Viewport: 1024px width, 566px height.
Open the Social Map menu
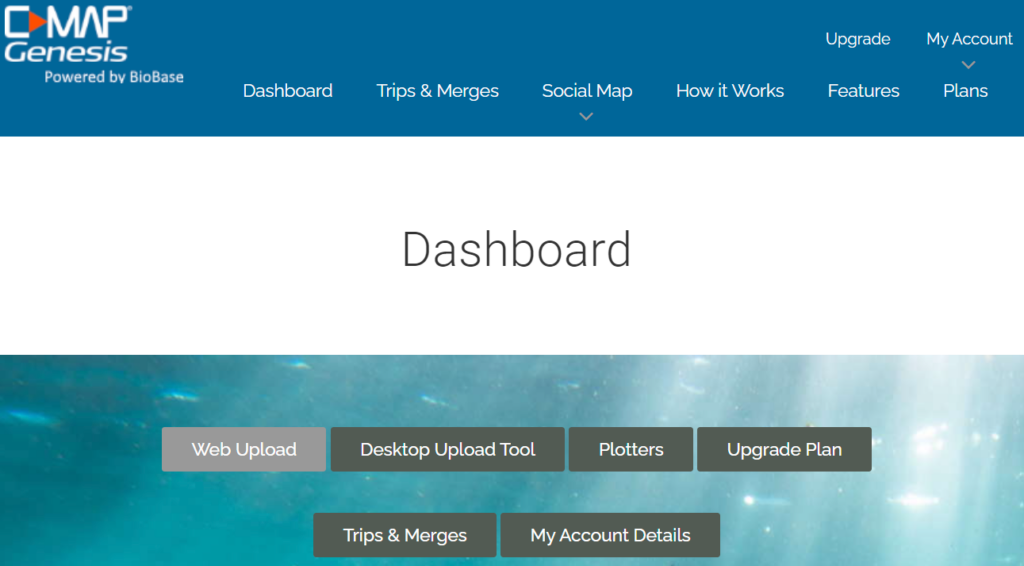tap(586, 91)
